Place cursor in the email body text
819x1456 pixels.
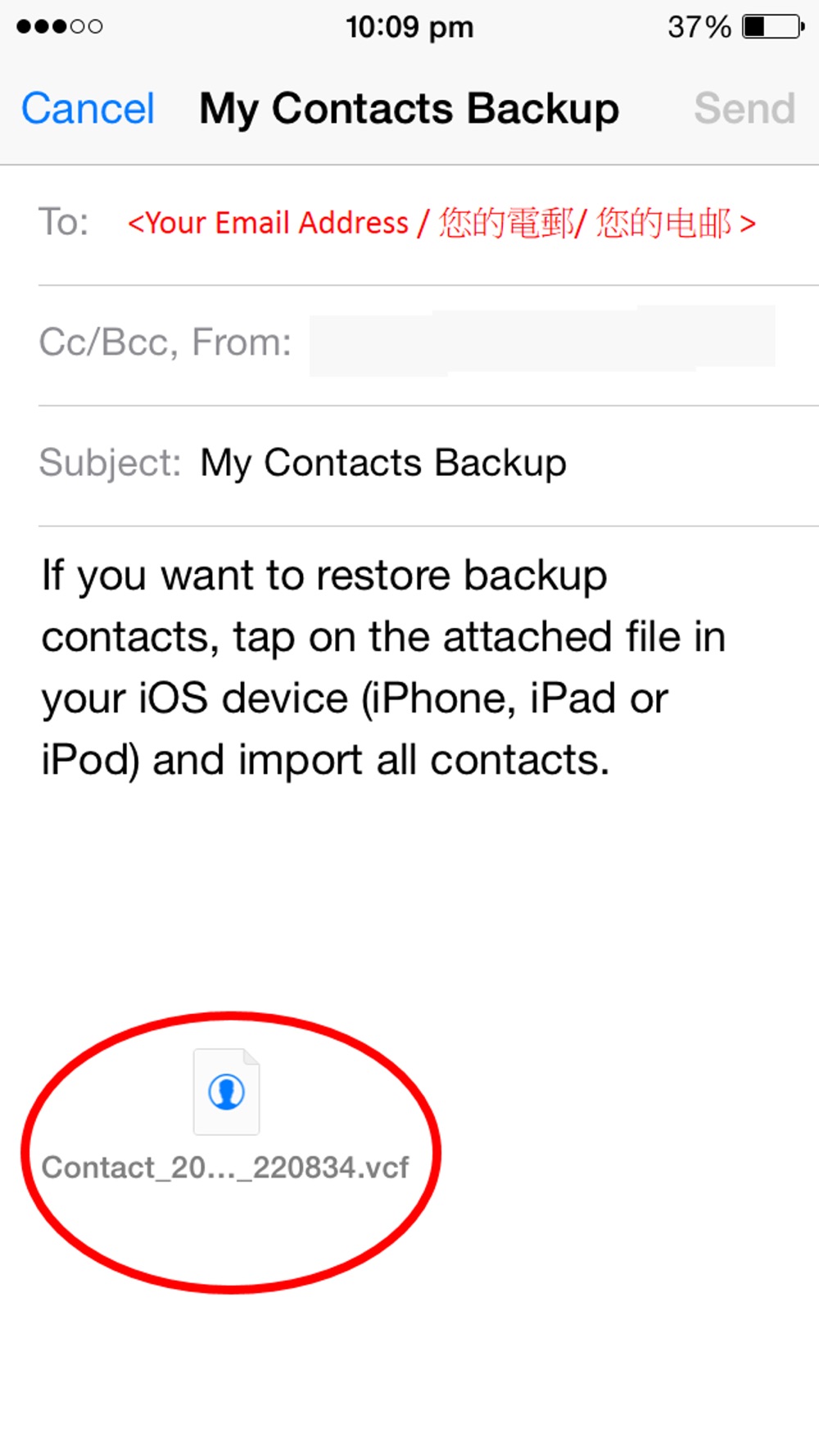click(383, 667)
